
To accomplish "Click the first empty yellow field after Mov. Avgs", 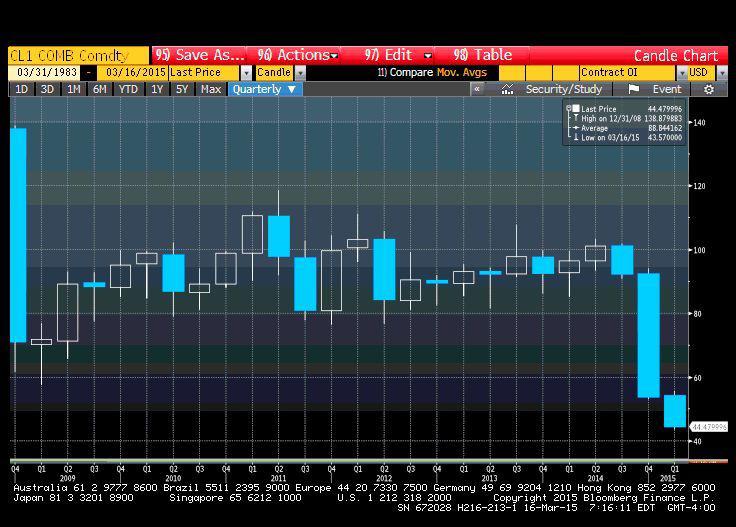I will click(x=512, y=73).
